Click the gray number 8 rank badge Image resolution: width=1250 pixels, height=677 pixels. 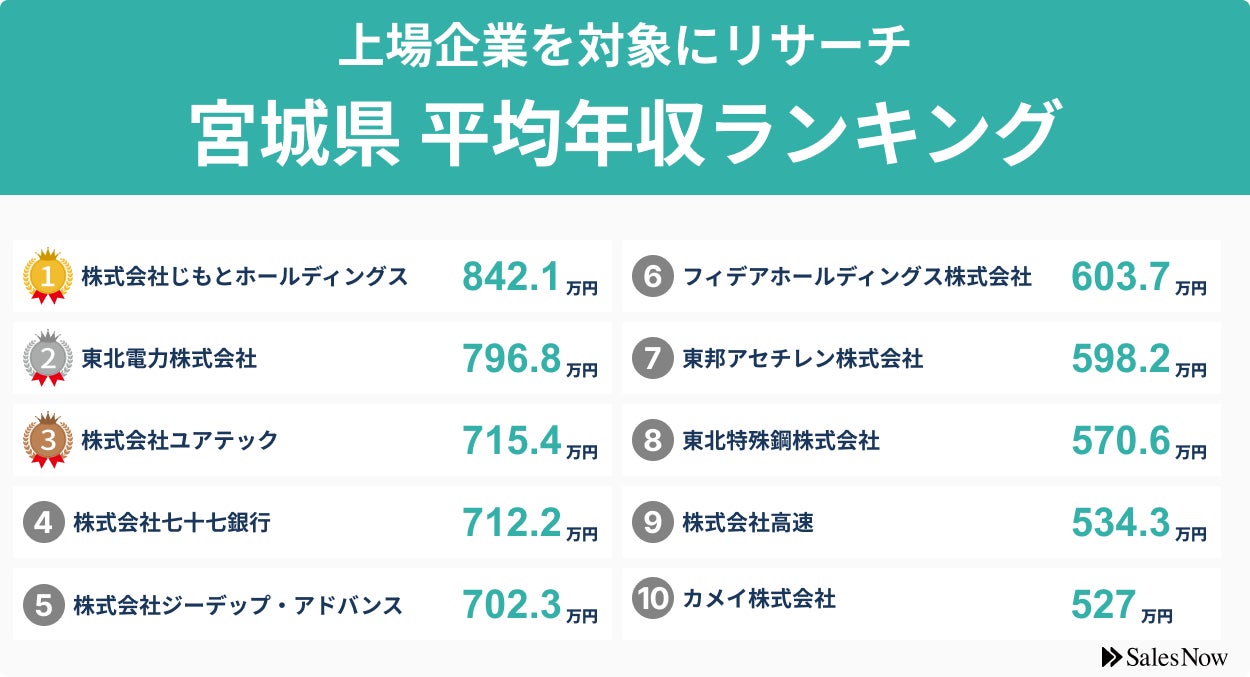653,441
